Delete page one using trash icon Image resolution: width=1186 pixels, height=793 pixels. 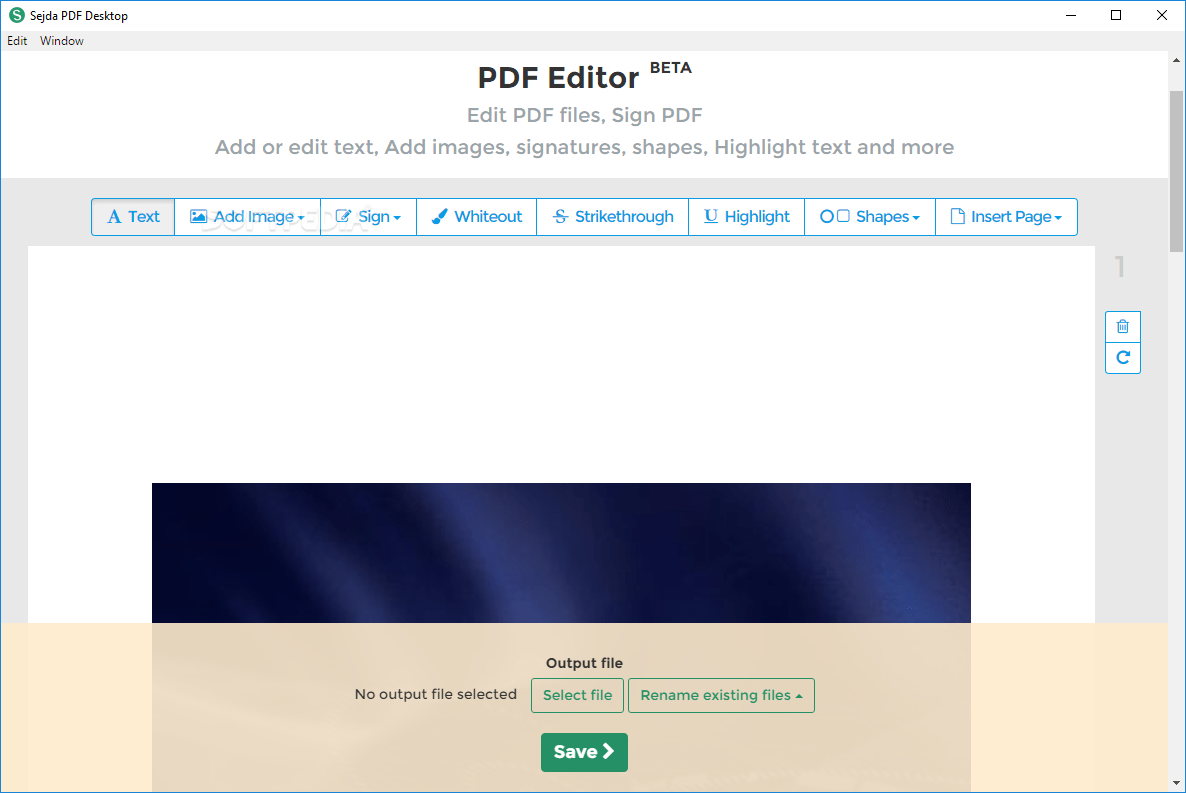click(x=1122, y=326)
